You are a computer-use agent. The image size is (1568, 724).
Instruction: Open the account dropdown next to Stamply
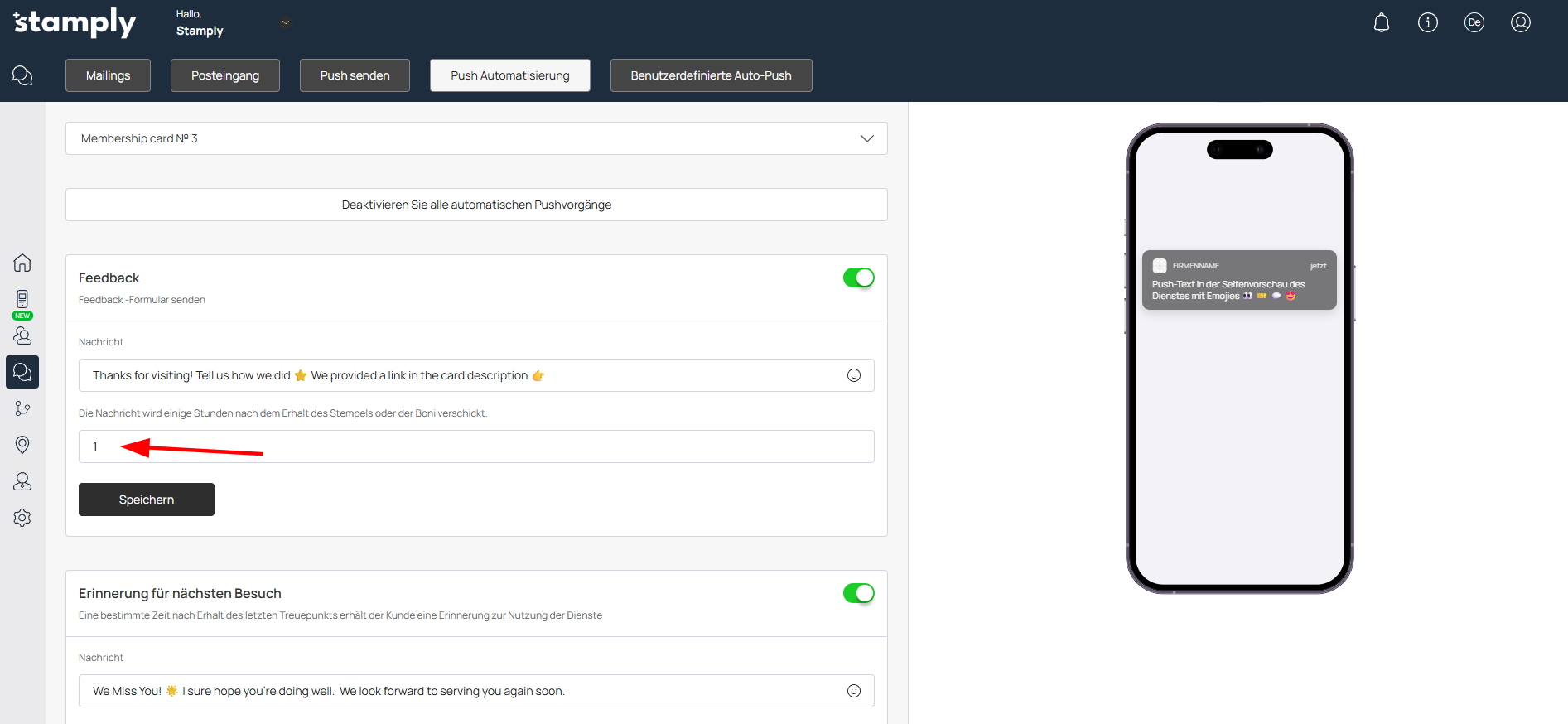click(x=285, y=22)
